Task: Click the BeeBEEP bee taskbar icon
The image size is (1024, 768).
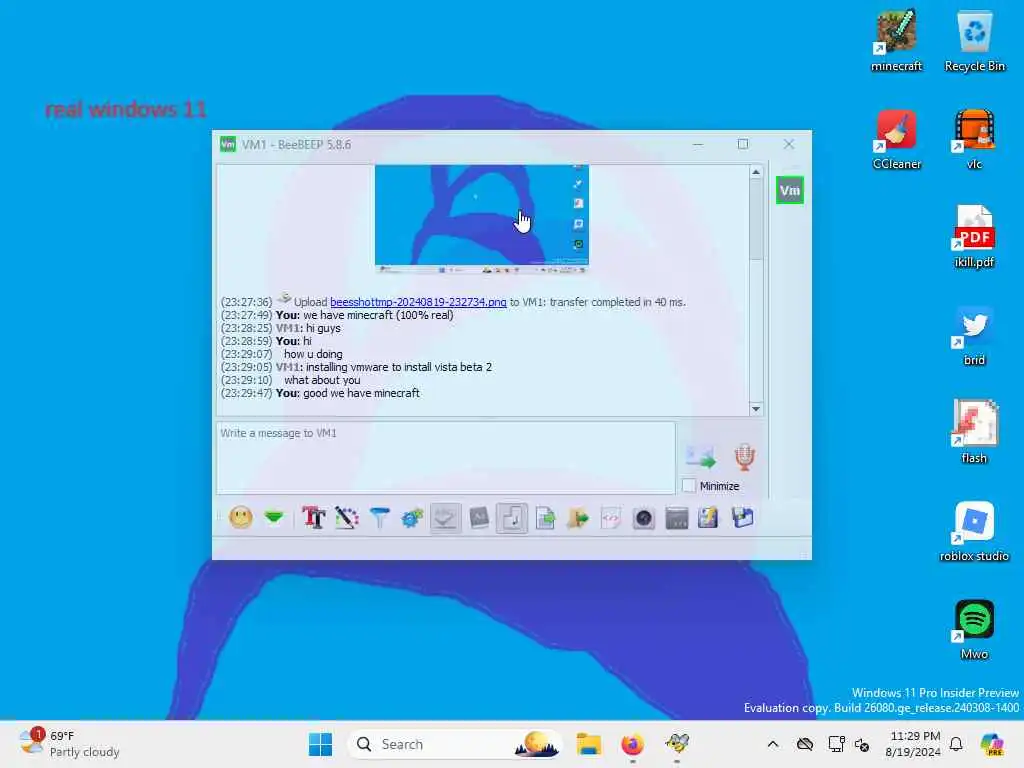Action: 677,744
